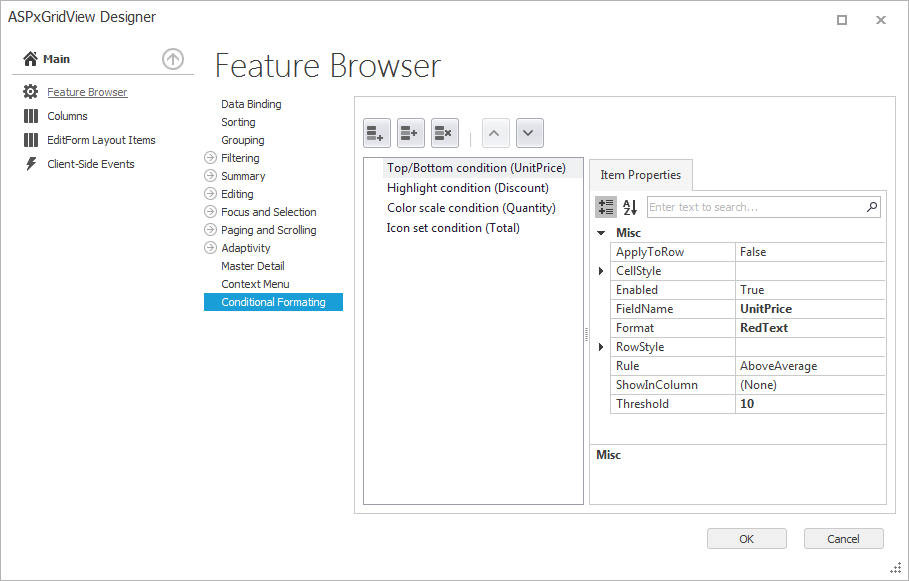Click the insert item toolbar icon
Viewport: 909px width, 581px height.
410,133
